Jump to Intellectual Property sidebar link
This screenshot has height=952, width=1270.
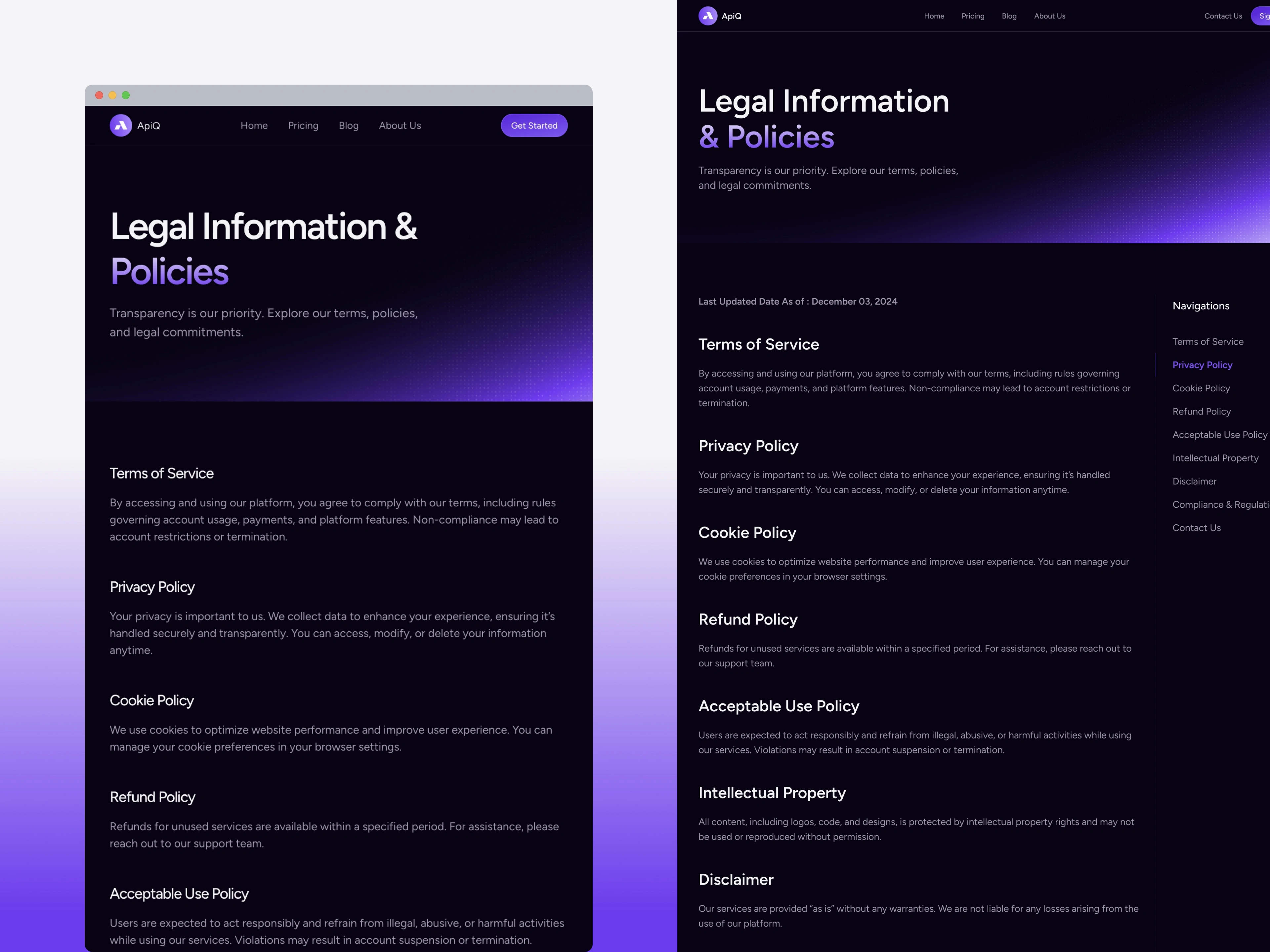pos(1215,458)
